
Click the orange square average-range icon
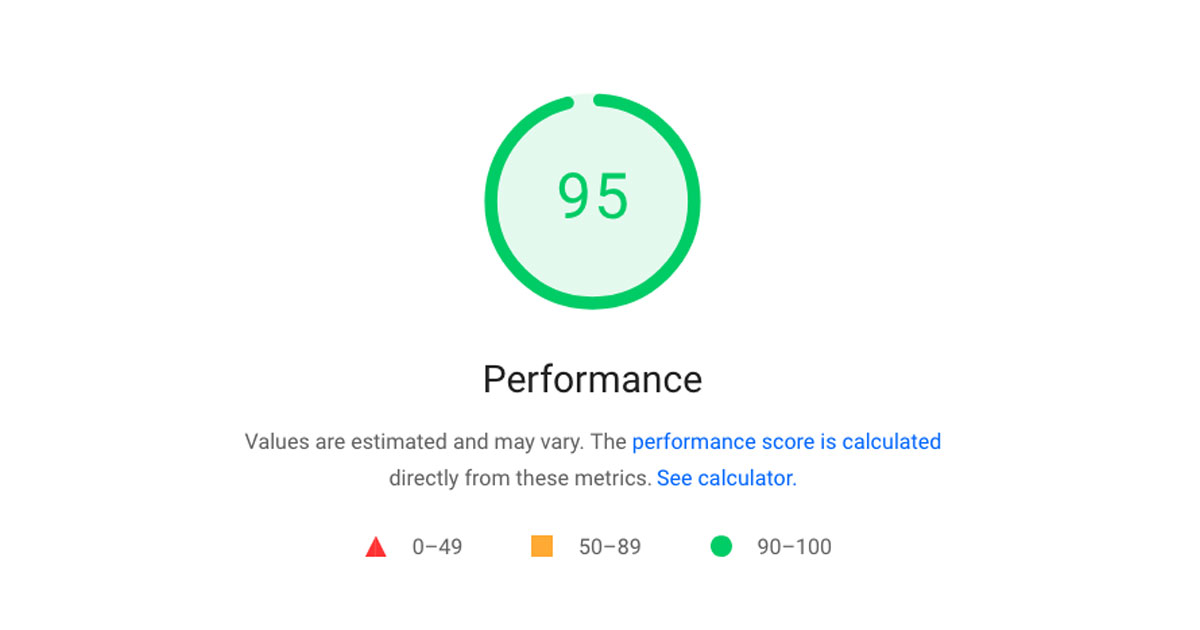pyautogui.click(x=542, y=546)
